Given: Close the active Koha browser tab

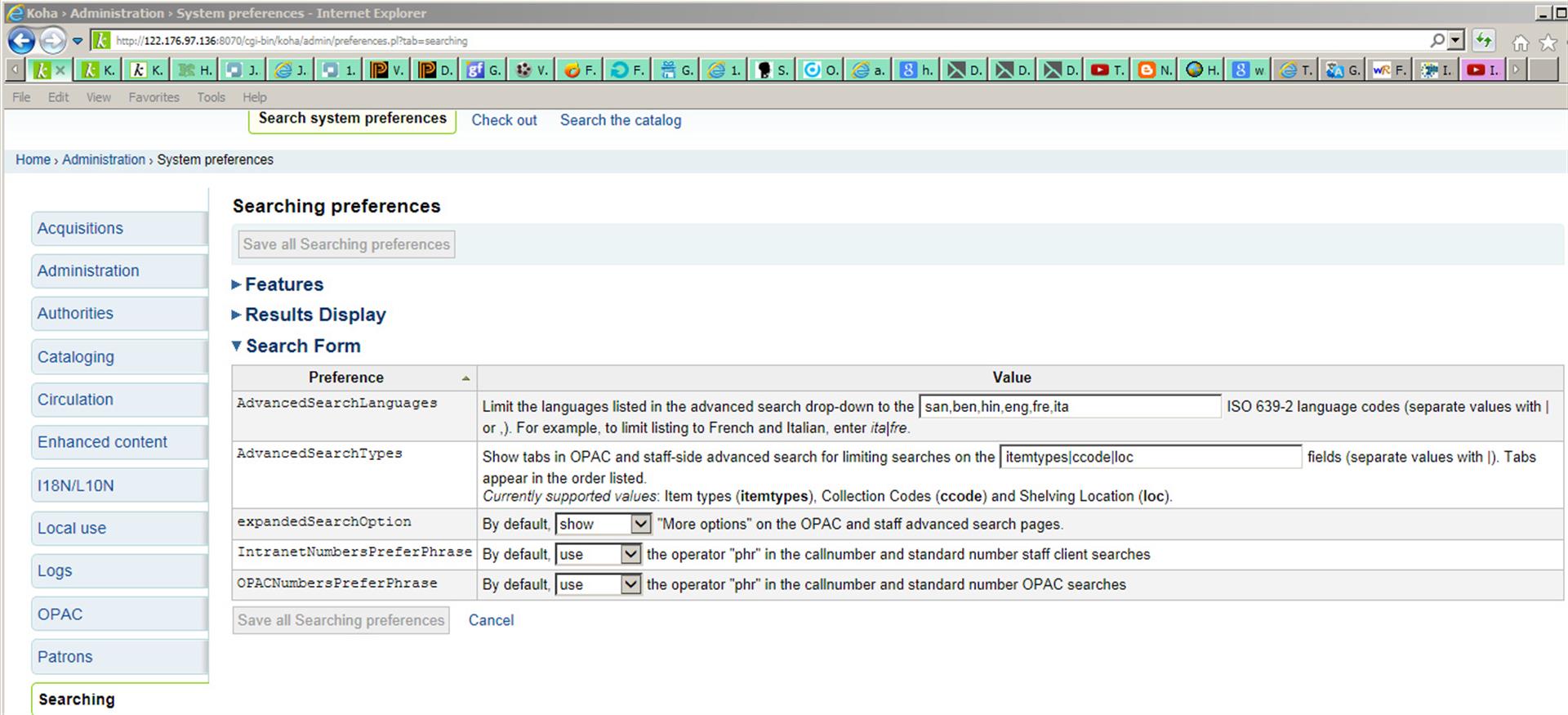Looking at the screenshot, I should [x=60, y=70].
